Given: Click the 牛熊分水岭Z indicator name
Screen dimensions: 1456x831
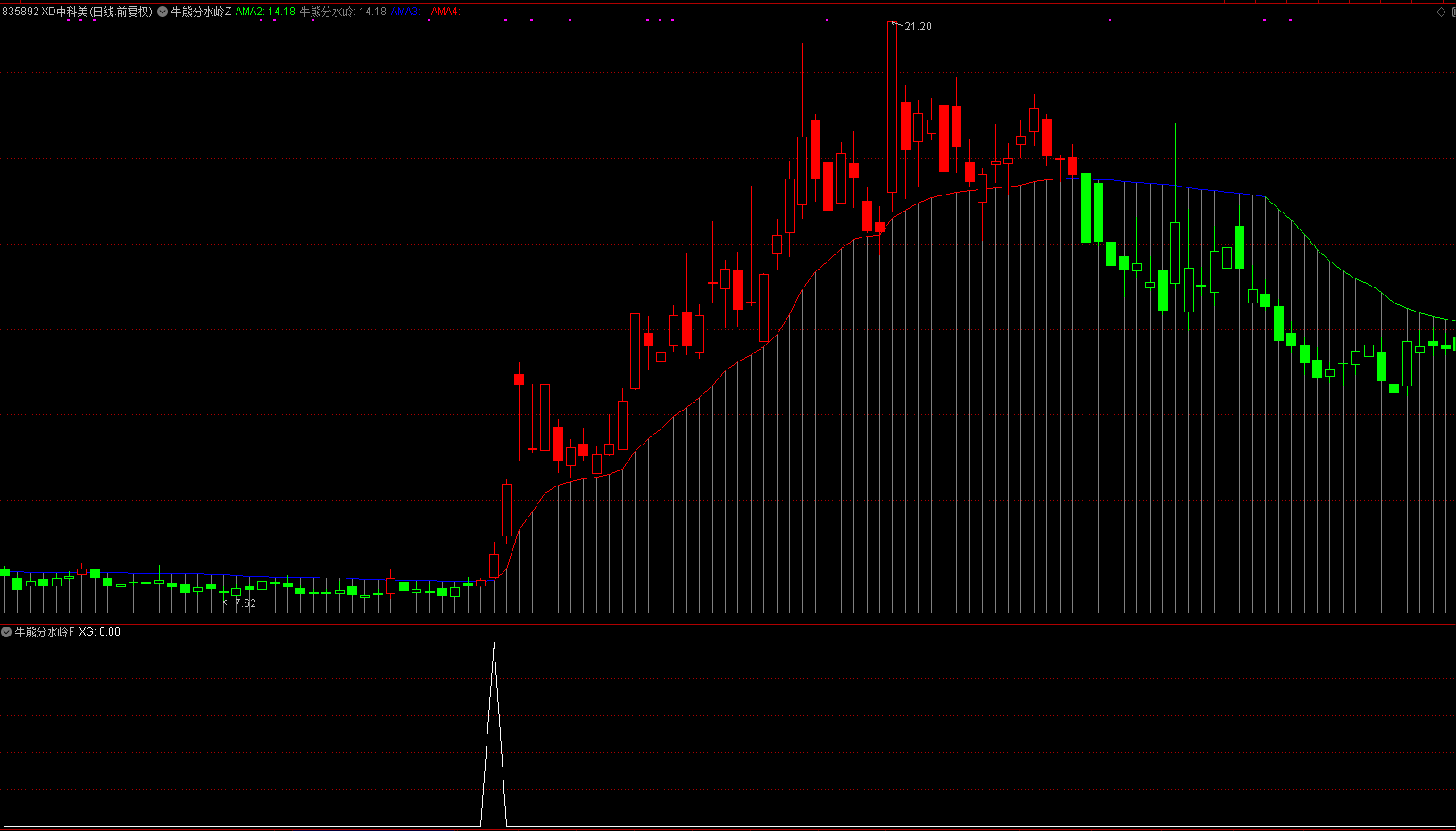Looking at the screenshot, I should click(x=201, y=12).
